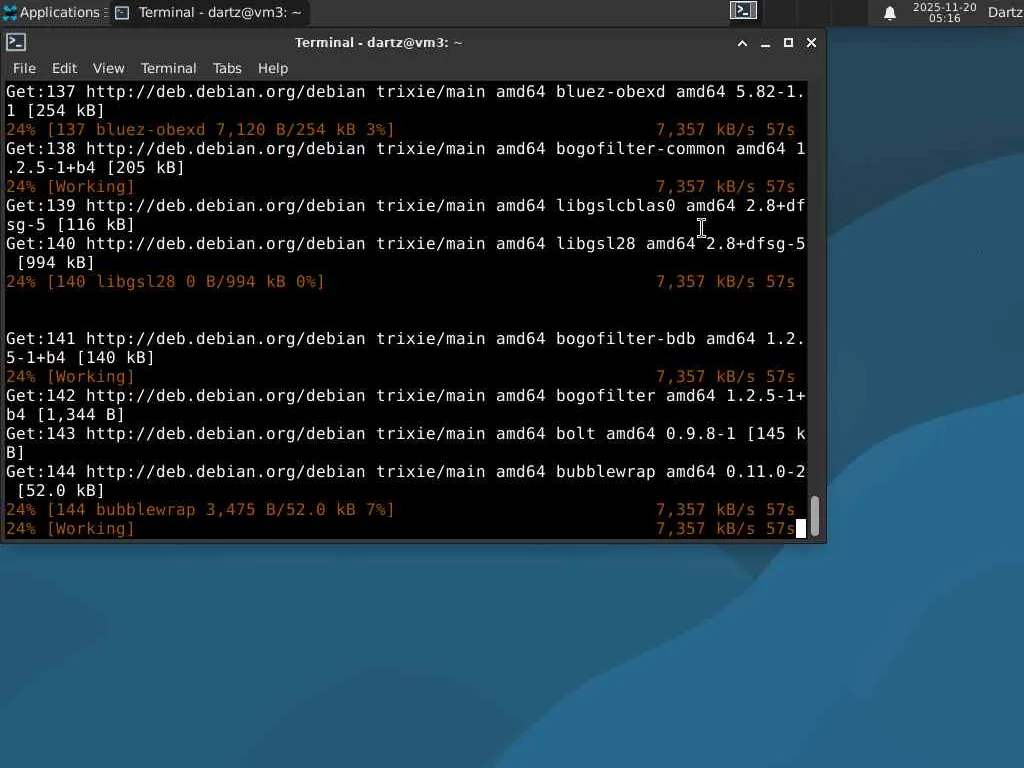Open the notification bell
The height and width of the screenshot is (768, 1024).
click(889, 13)
